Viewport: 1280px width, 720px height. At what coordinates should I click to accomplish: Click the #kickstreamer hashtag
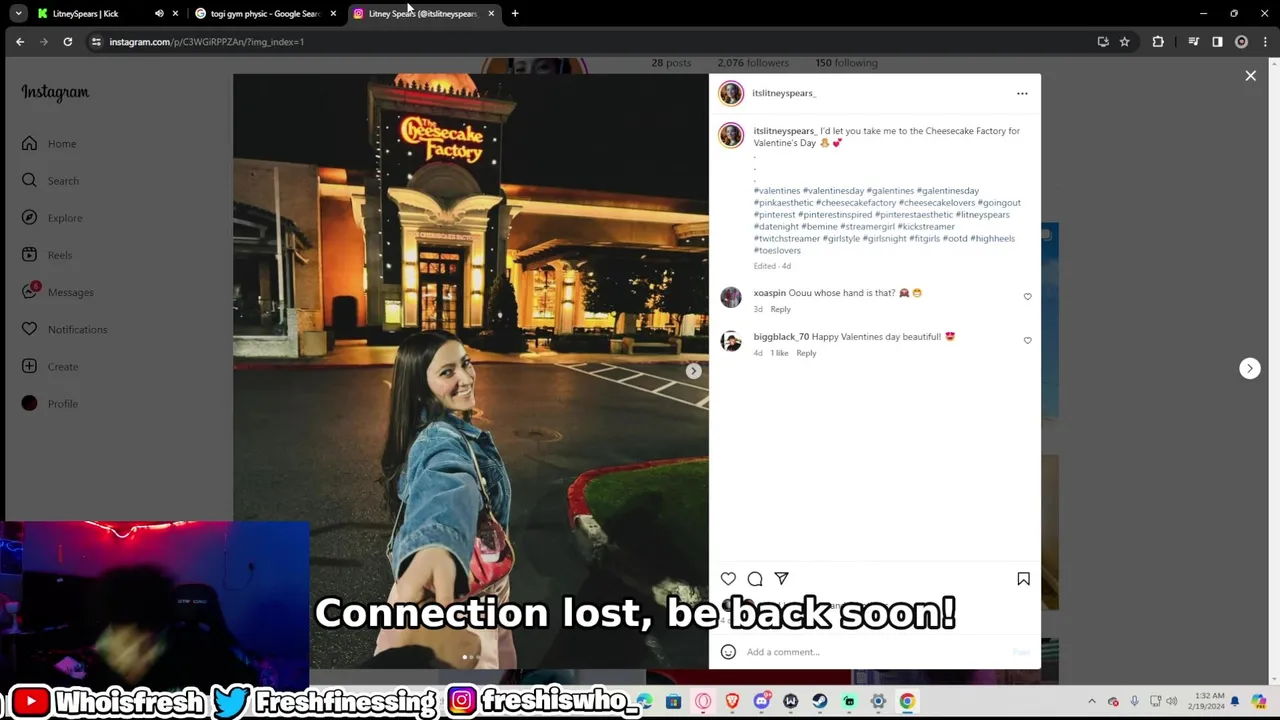click(926, 227)
